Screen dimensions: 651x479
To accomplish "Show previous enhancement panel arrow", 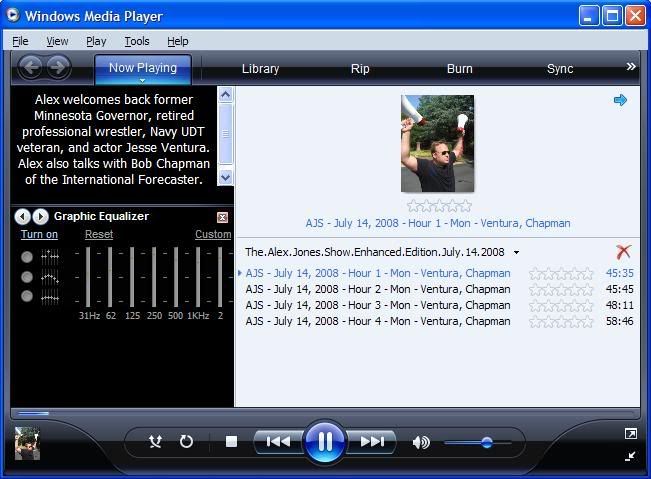I will 22,216.
